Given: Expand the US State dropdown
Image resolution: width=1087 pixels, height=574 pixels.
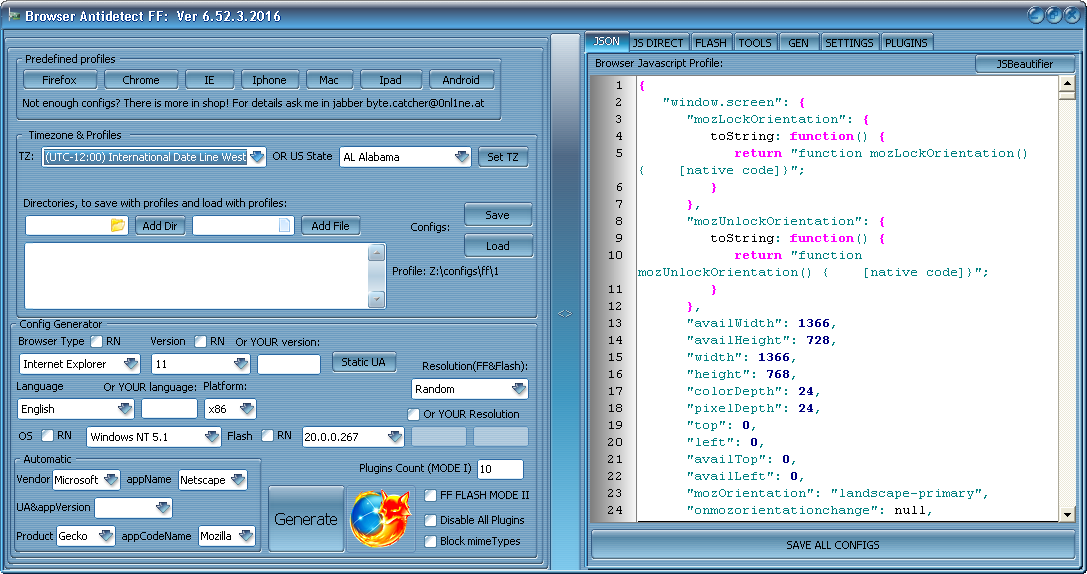Looking at the screenshot, I should tap(461, 157).
